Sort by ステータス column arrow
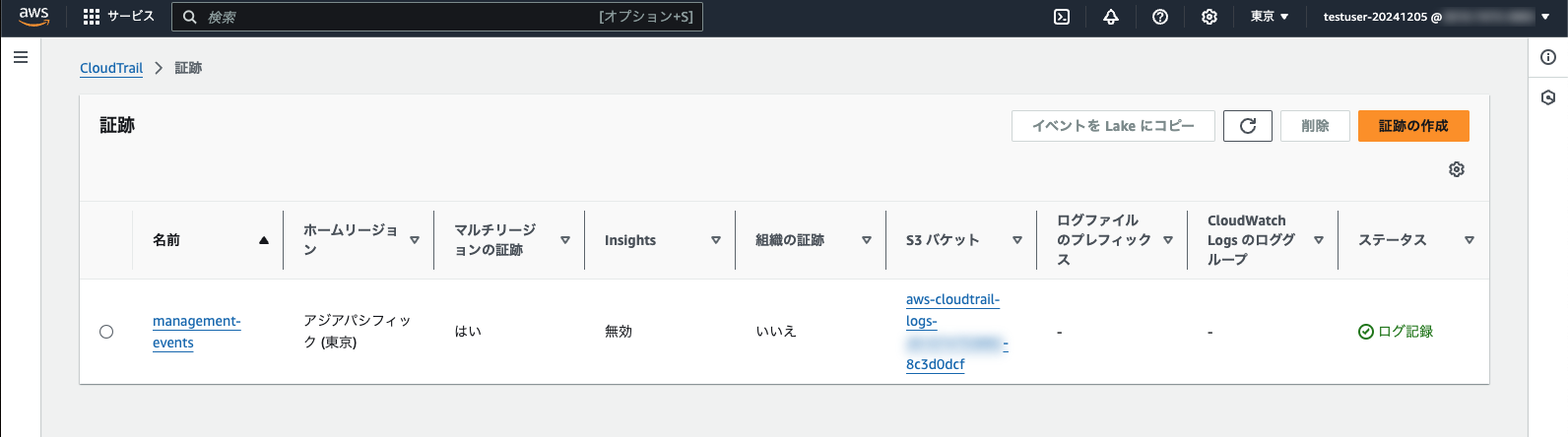 click(1470, 240)
